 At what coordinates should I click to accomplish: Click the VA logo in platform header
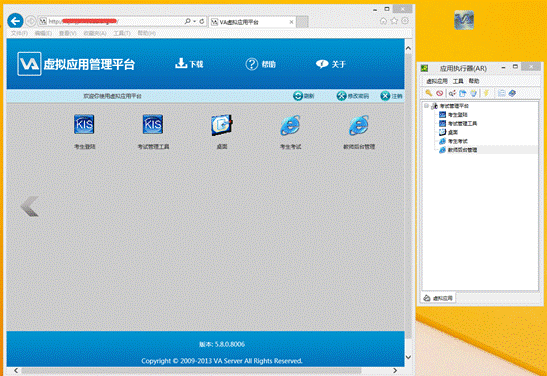29,64
